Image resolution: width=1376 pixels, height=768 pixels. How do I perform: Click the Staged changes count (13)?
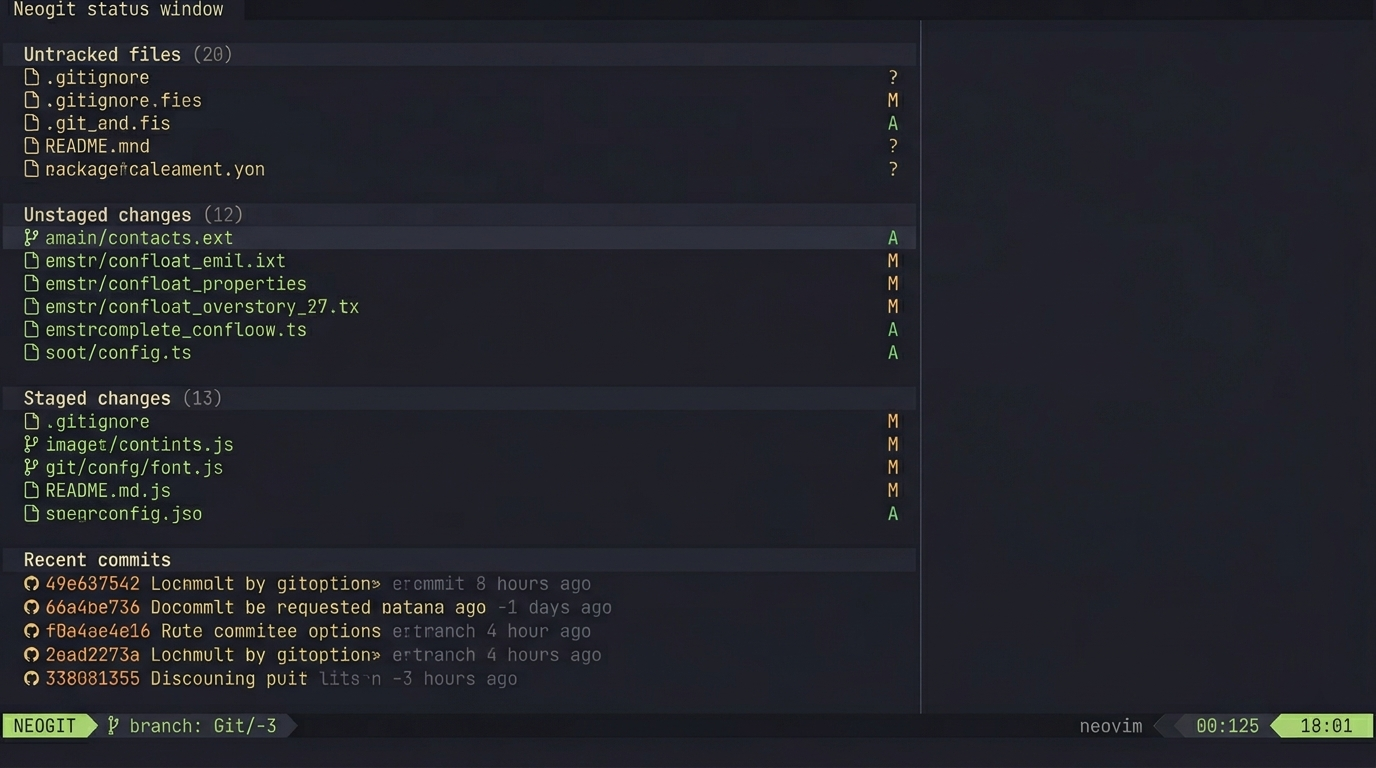click(x=202, y=398)
